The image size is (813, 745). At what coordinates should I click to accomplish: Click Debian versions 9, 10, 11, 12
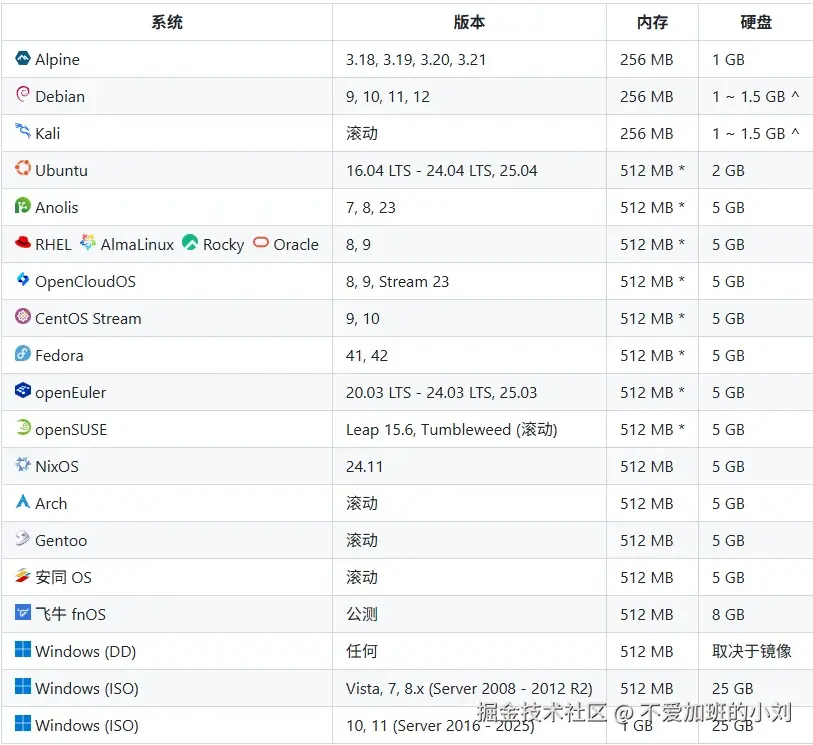(388, 96)
